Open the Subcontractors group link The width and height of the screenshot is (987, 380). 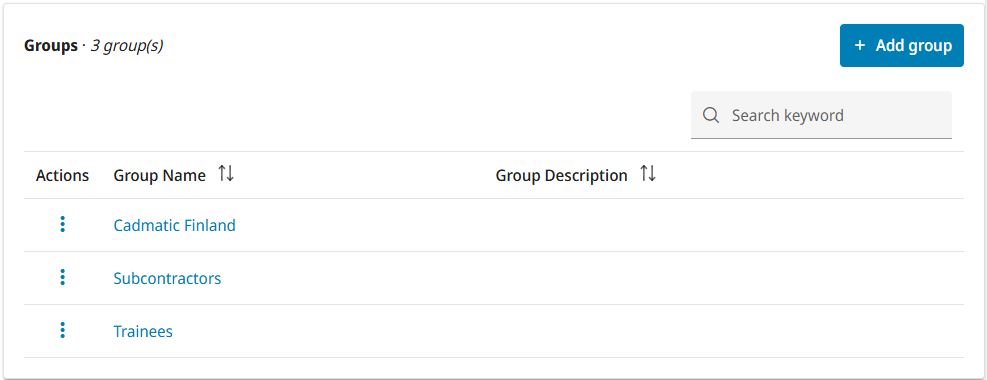point(167,278)
